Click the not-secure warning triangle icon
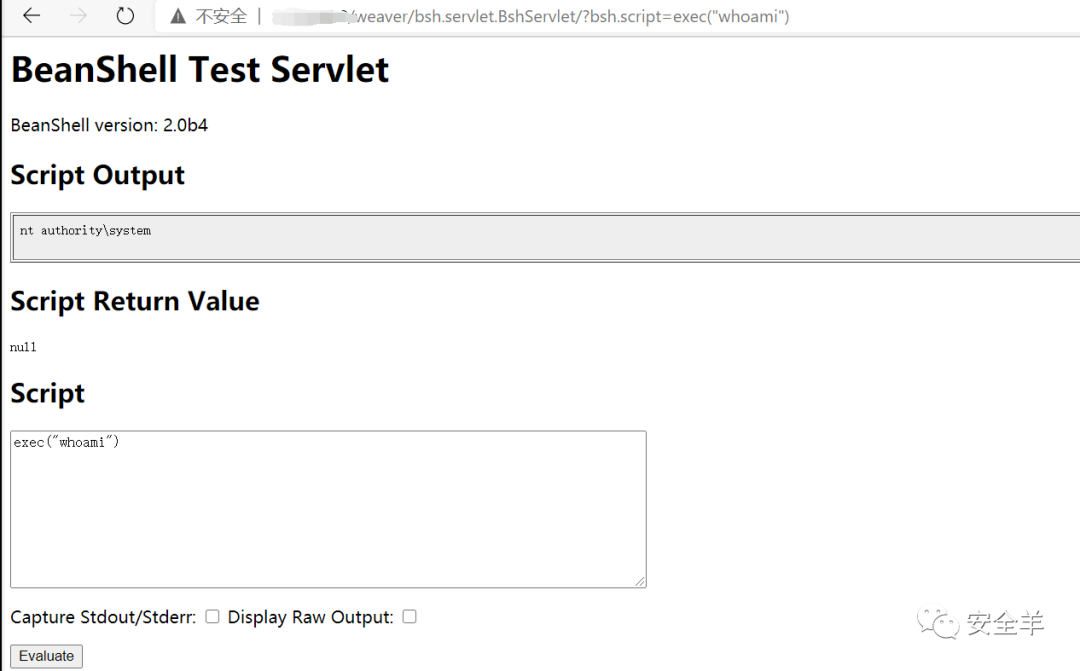Screen dimensions: 1080x671 [178, 16]
